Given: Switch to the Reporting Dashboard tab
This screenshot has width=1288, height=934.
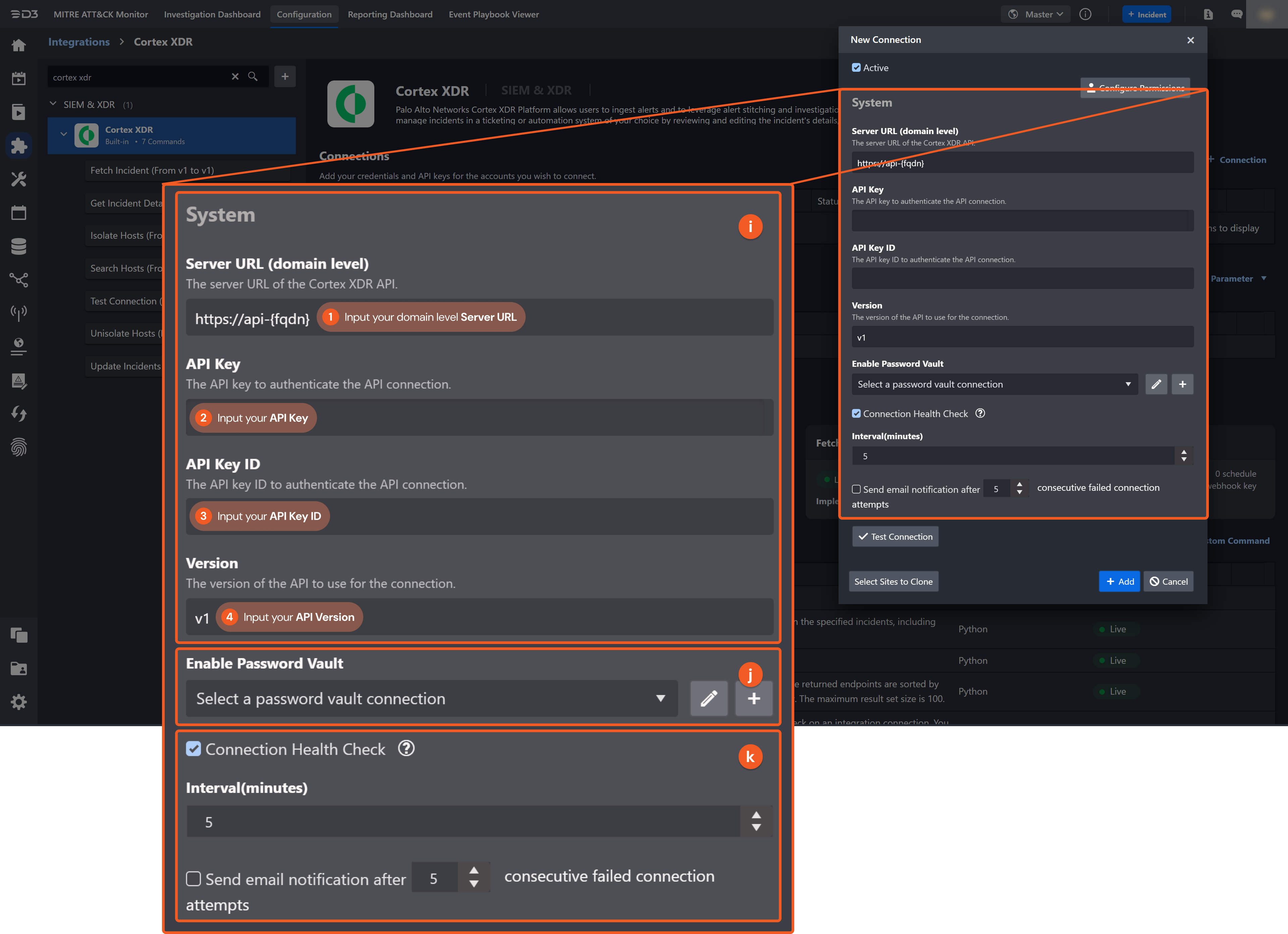Looking at the screenshot, I should click(x=390, y=14).
